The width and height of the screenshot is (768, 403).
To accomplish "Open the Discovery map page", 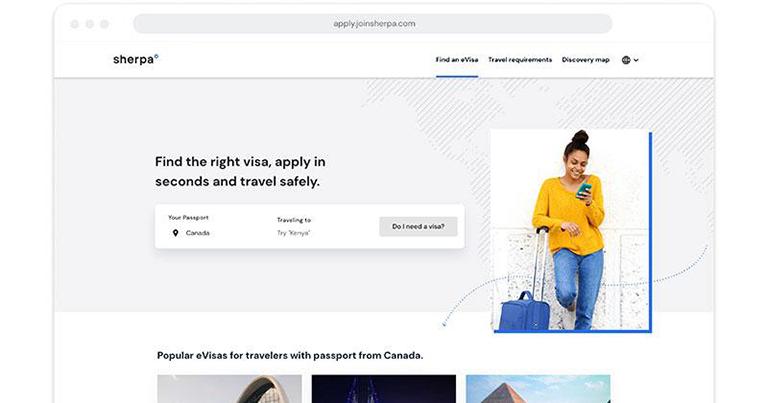I will click(585, 60).
